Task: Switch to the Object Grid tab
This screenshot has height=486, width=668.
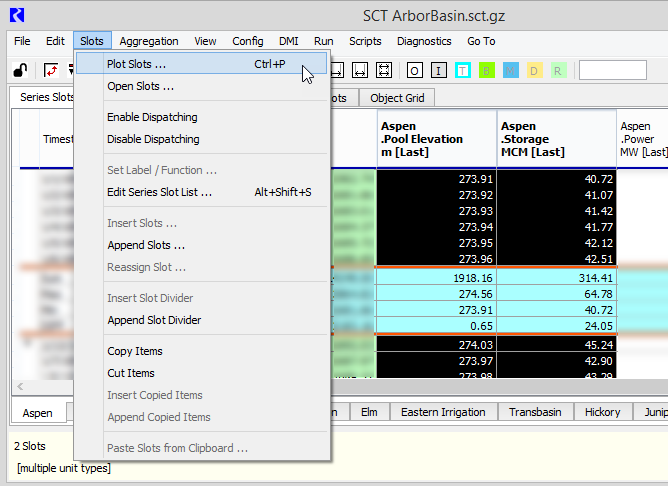Action: click(x=397, y=98)
